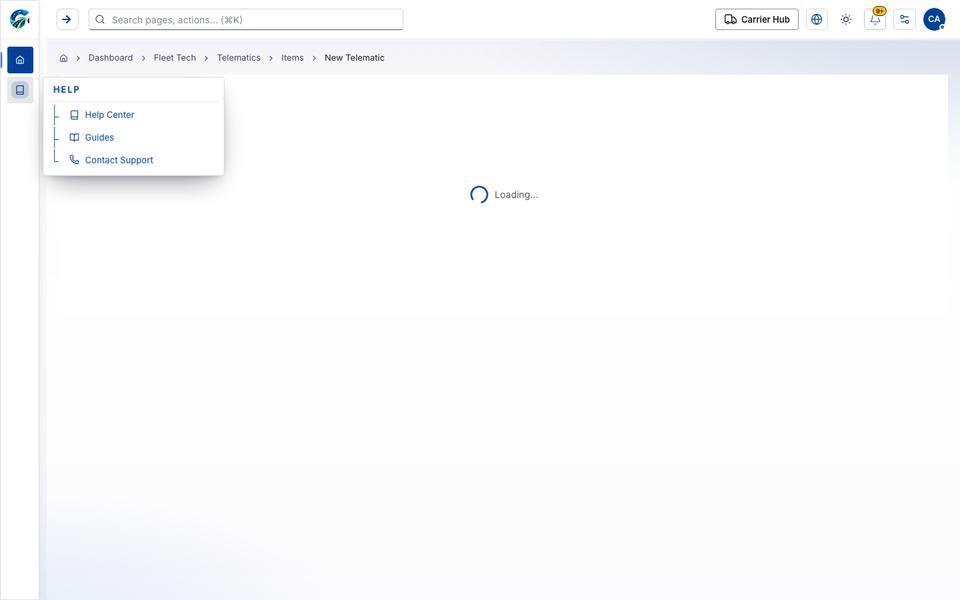Viewport: 960px width, 600px height.
Task: Click the app logo in the sidebar
Action: tap(20, 19)
